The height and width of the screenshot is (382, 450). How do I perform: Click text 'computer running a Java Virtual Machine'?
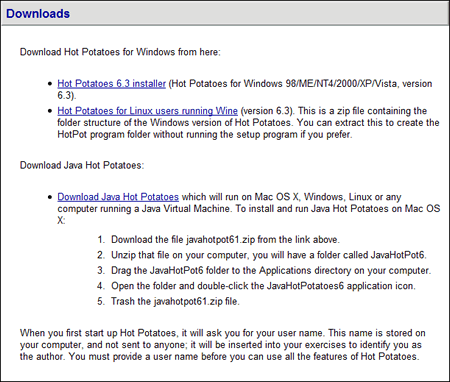(143, 209)
